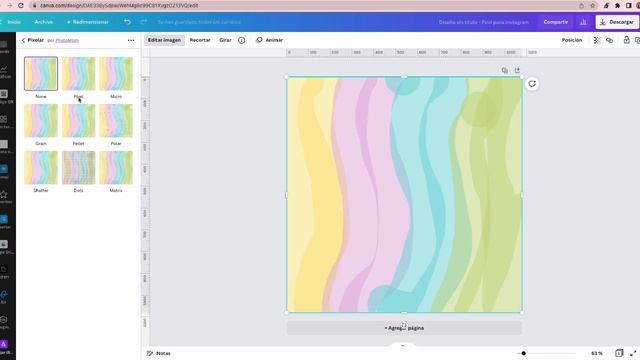Open the Notas notes icon
The width and height of the screenshot is (640, 360).
[150, 353]
